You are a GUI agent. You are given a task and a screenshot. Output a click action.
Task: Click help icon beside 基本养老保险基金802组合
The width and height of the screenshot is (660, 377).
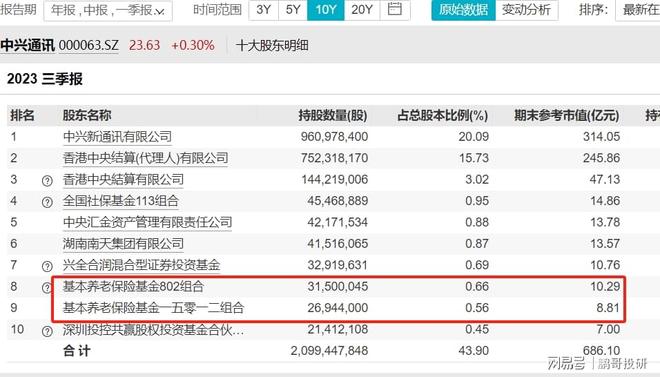(x=47, y=288)
